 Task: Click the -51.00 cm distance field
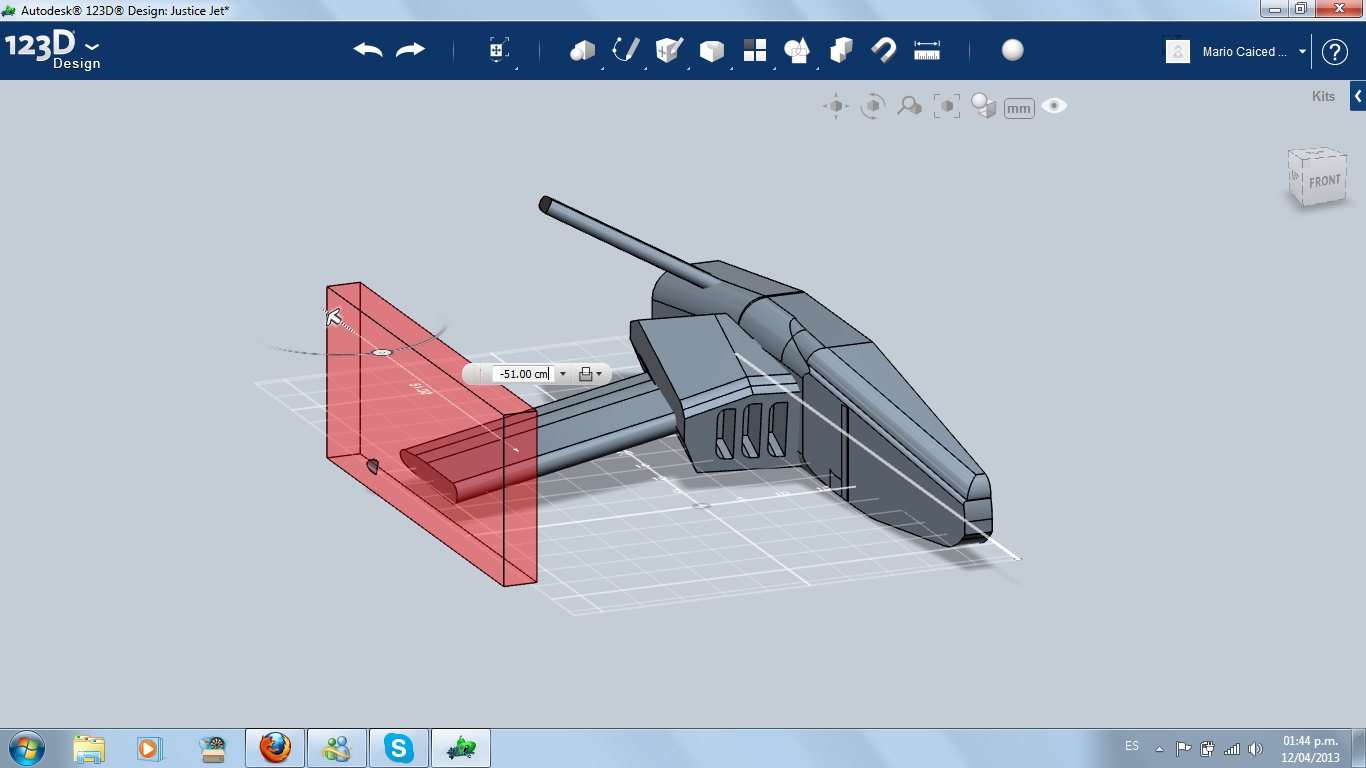click(x=525, y=374)
